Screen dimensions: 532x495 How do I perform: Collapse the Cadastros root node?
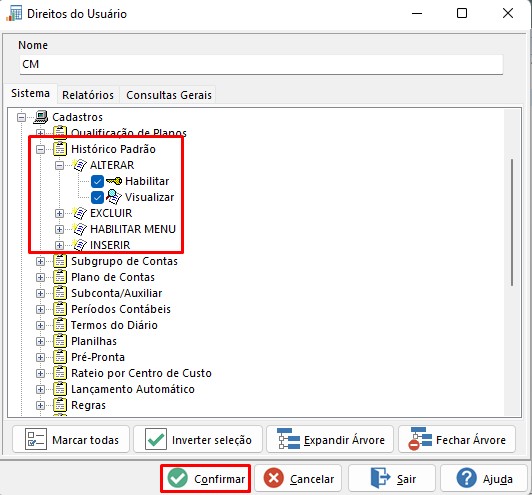[x=21, y=117]
